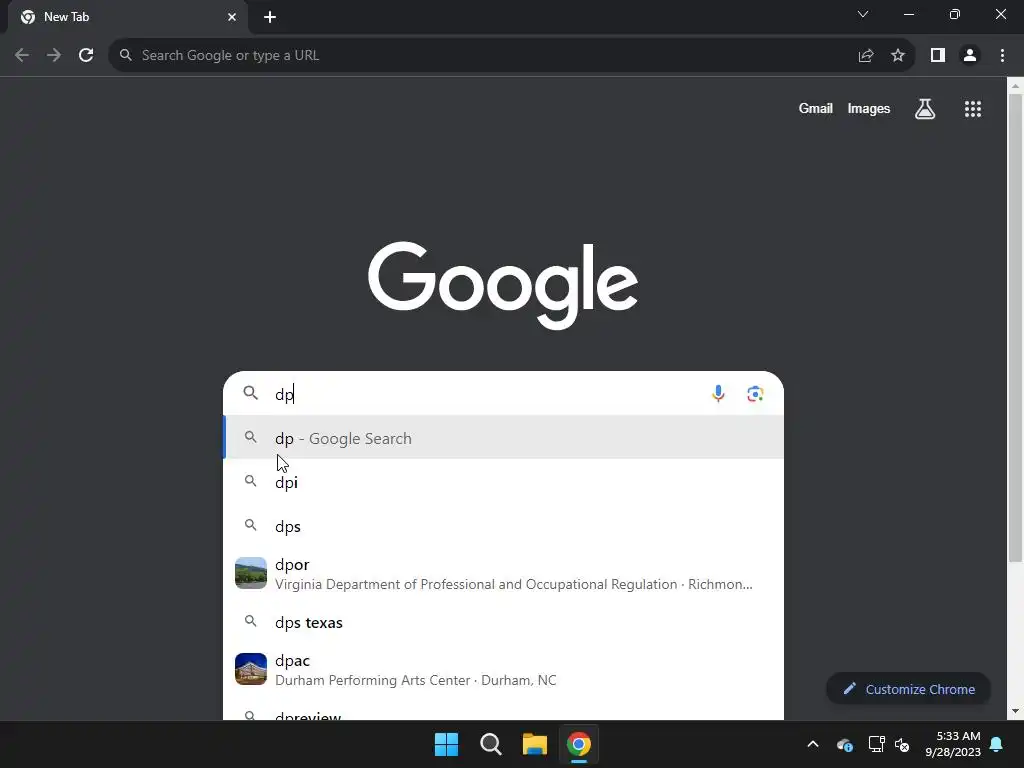Open Search Labs flask icon
This screenshot has width=1024, height=768.
(x=925, y=109)
